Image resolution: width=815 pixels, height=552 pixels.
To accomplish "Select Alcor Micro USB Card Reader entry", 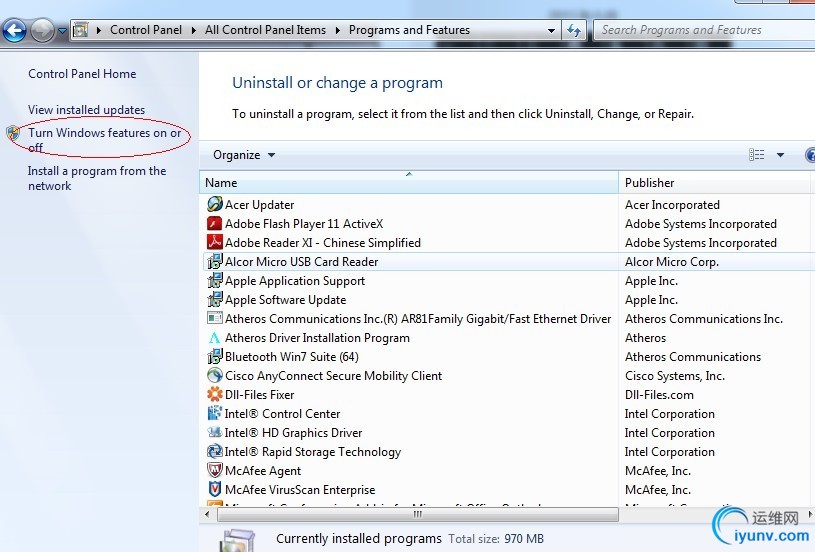I will coord(301,262).
